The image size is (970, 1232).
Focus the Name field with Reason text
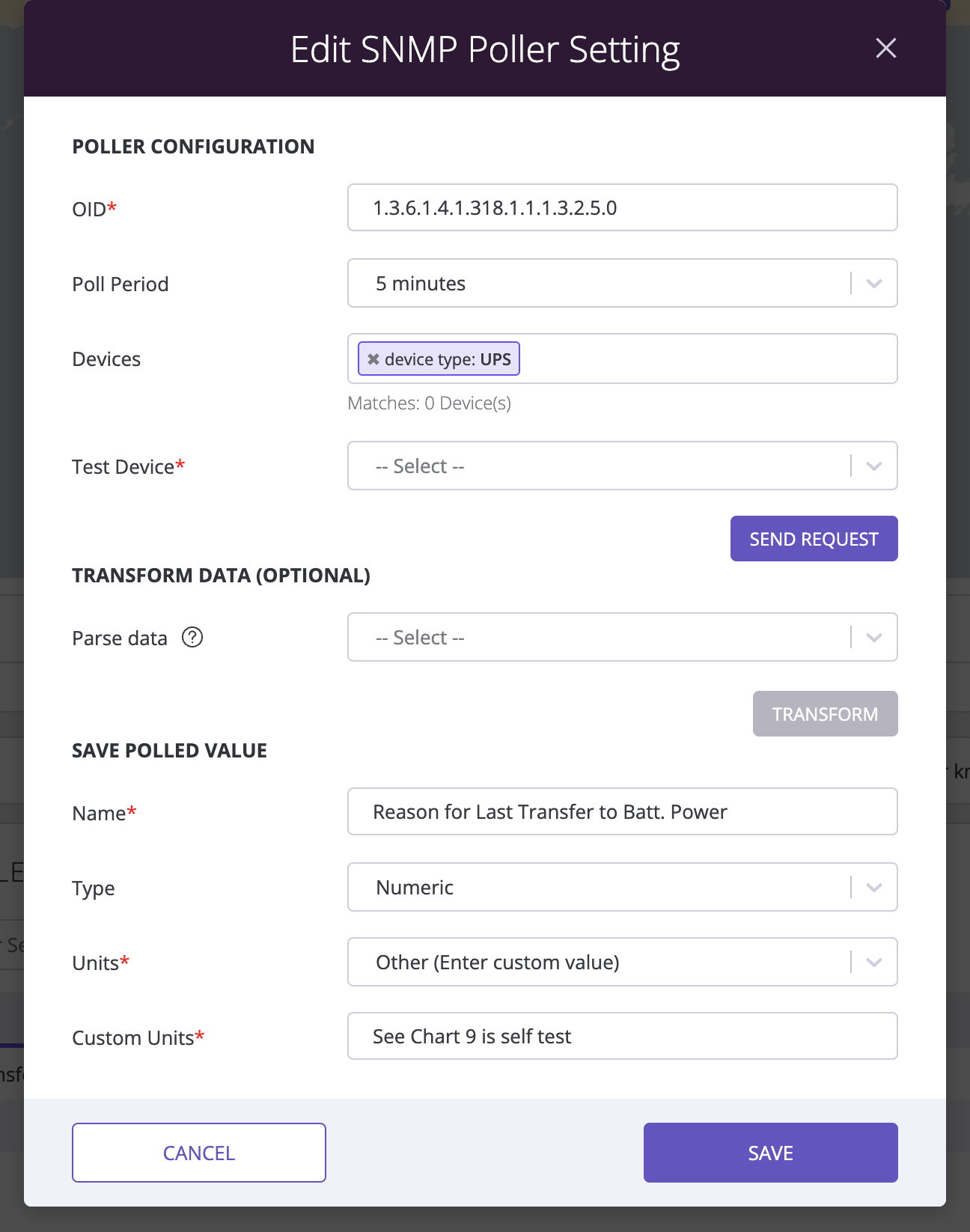pos(623,811)
